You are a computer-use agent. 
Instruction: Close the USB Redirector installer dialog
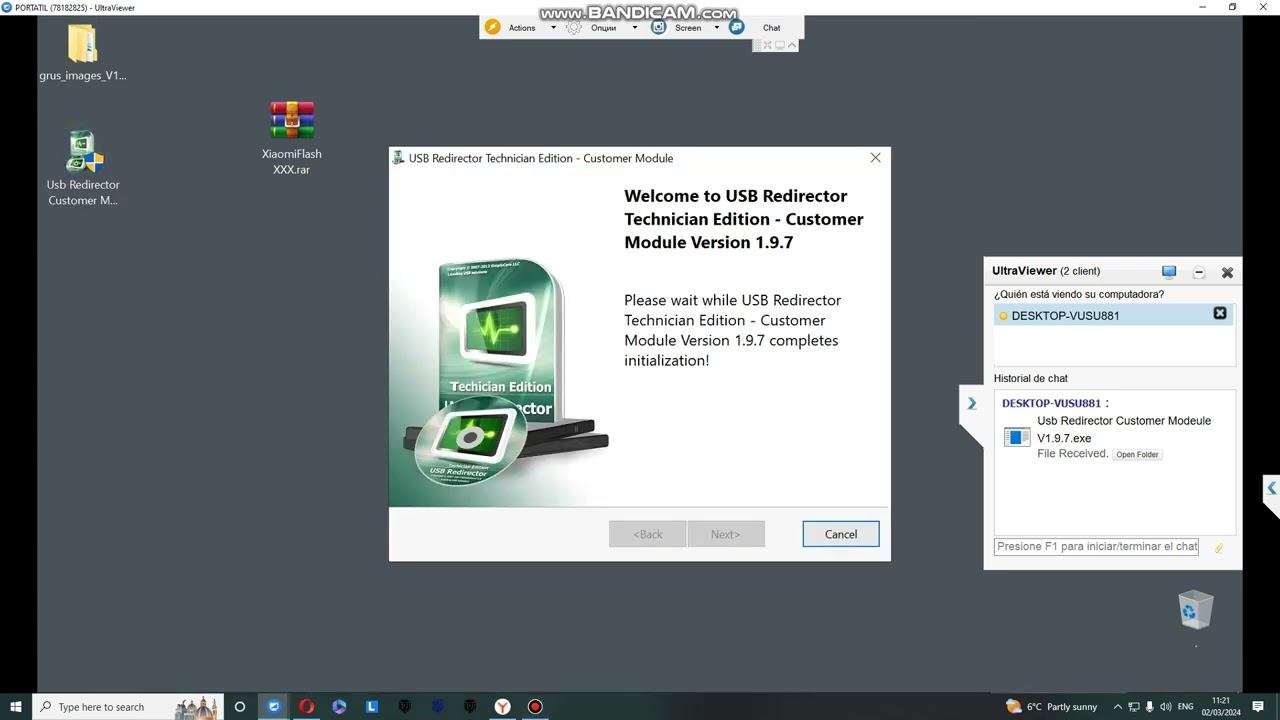(x=875, y=158)
